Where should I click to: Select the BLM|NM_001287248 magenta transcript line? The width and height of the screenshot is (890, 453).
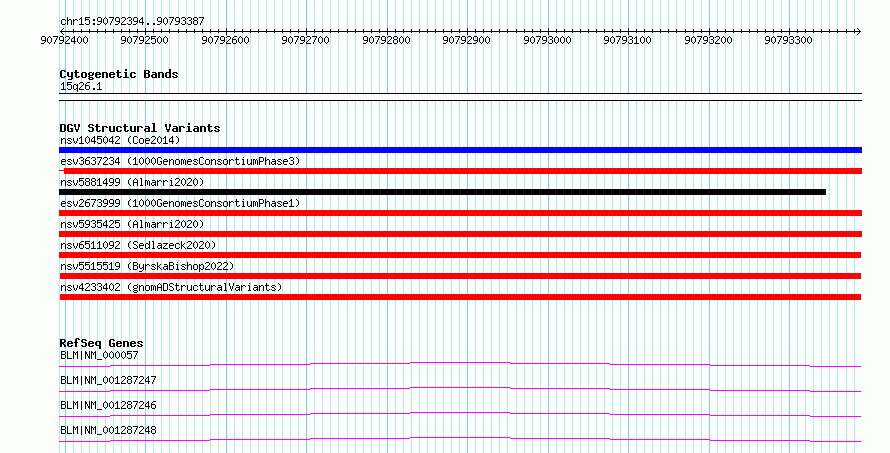[x=460, y=439]
